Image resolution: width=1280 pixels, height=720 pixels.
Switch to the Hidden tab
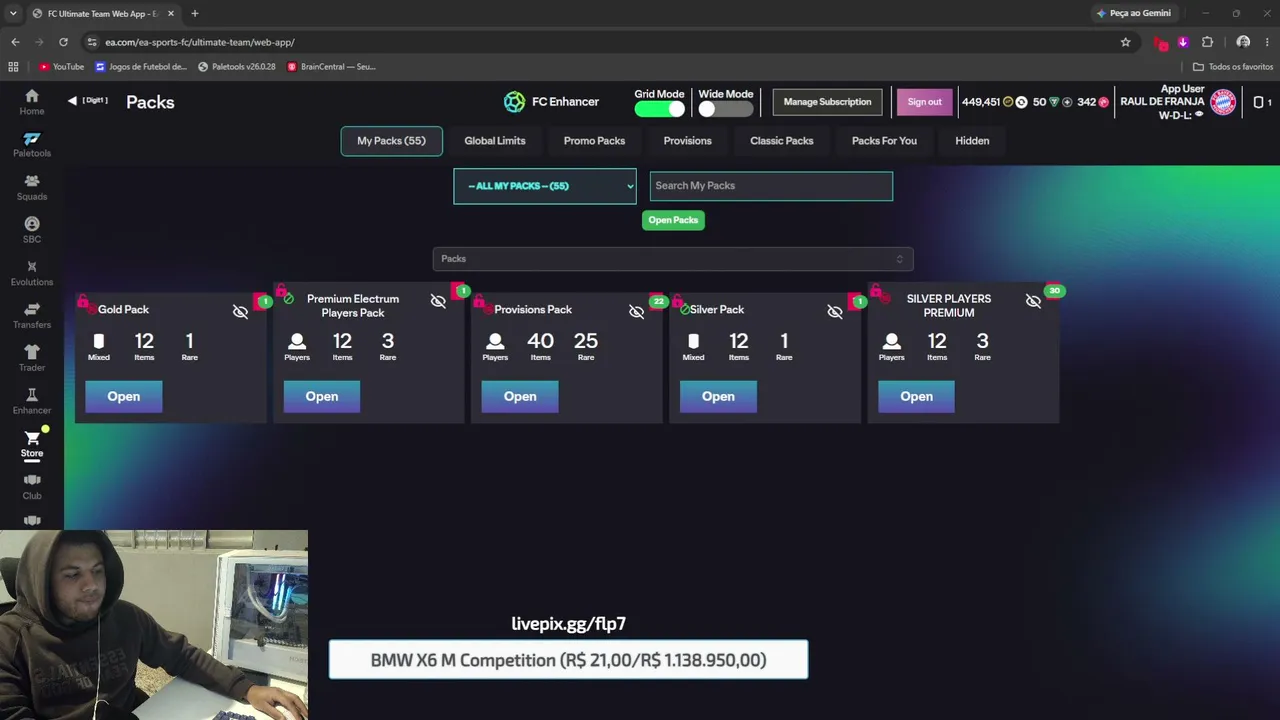coord(972,141)
